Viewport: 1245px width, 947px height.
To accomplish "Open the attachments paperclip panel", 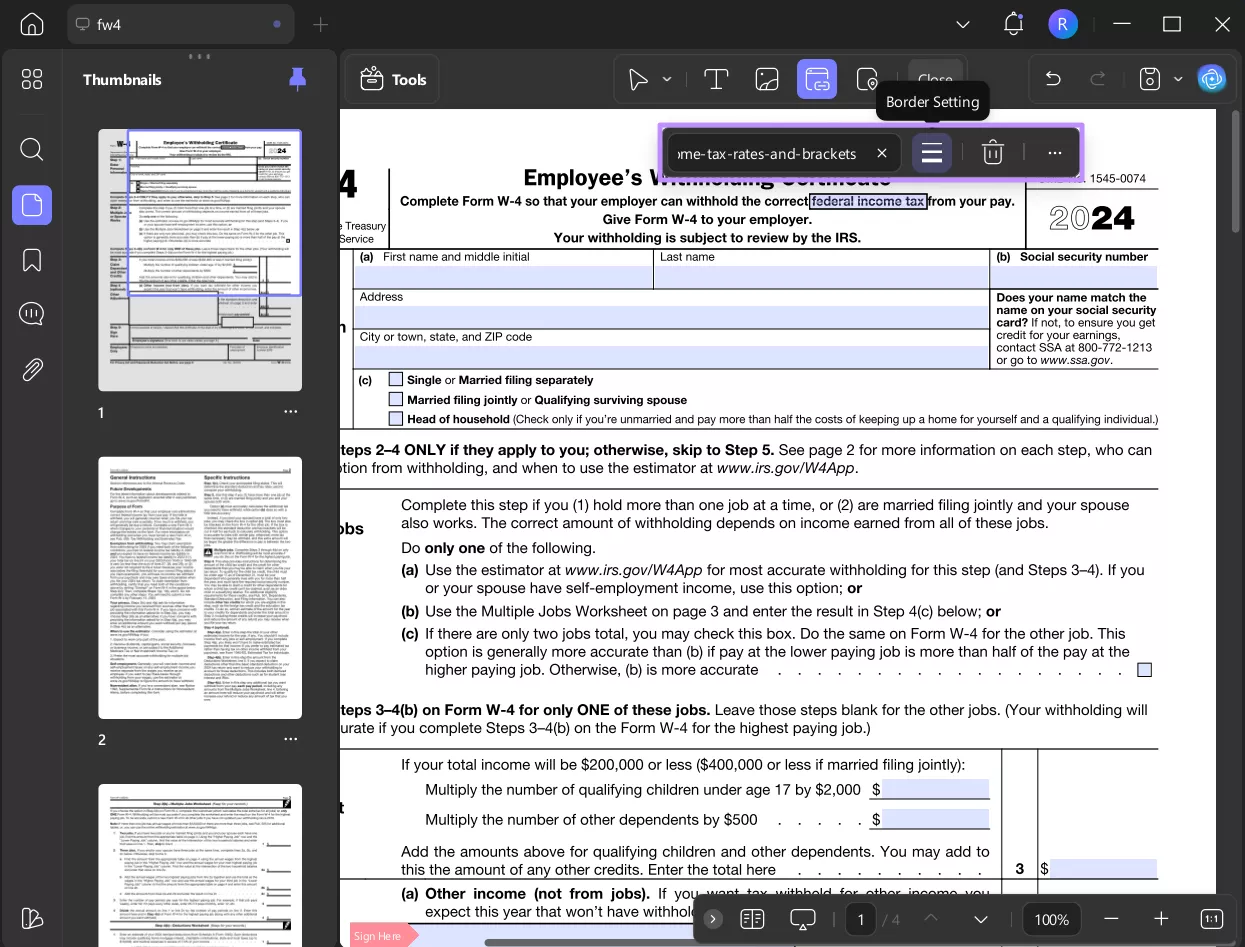I will click(32, 370).
